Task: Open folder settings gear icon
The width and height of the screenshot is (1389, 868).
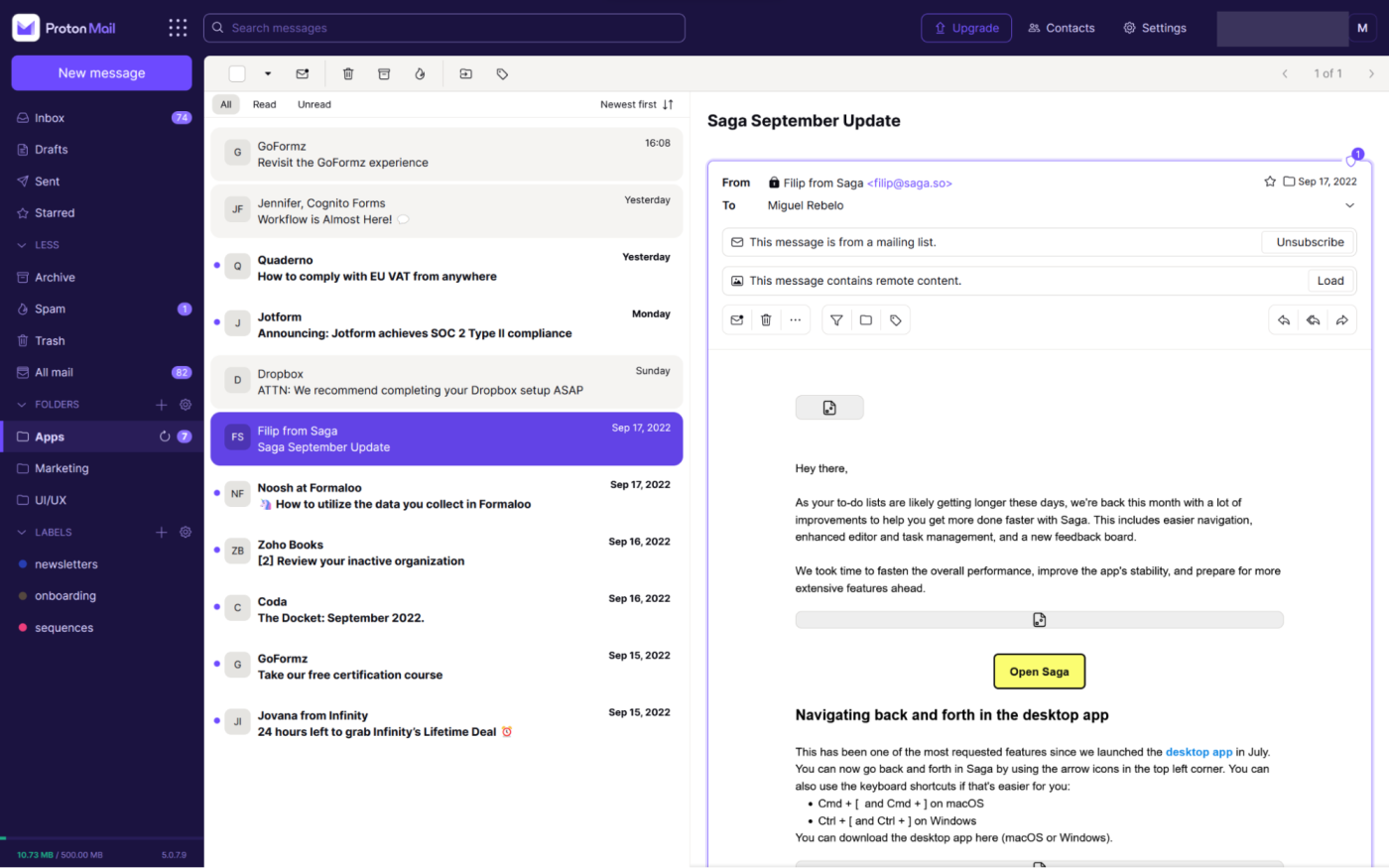Action: click(186, 405)
